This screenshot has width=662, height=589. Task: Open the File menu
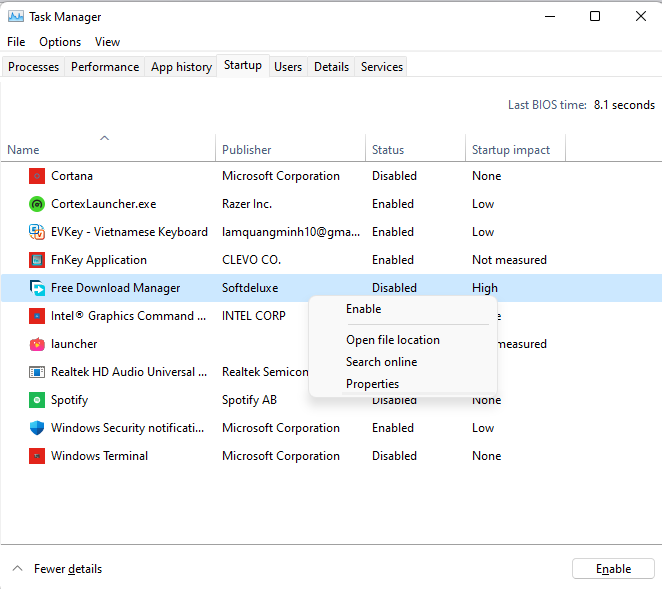(x=16, y=42)
